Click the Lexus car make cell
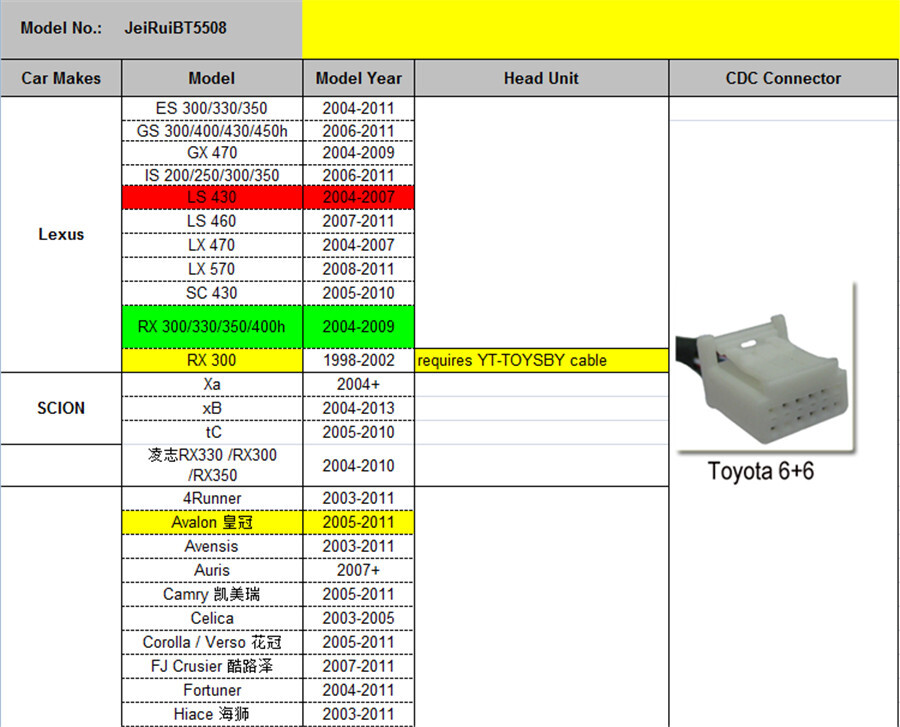The image size is (900, 727). pos(61,234)
